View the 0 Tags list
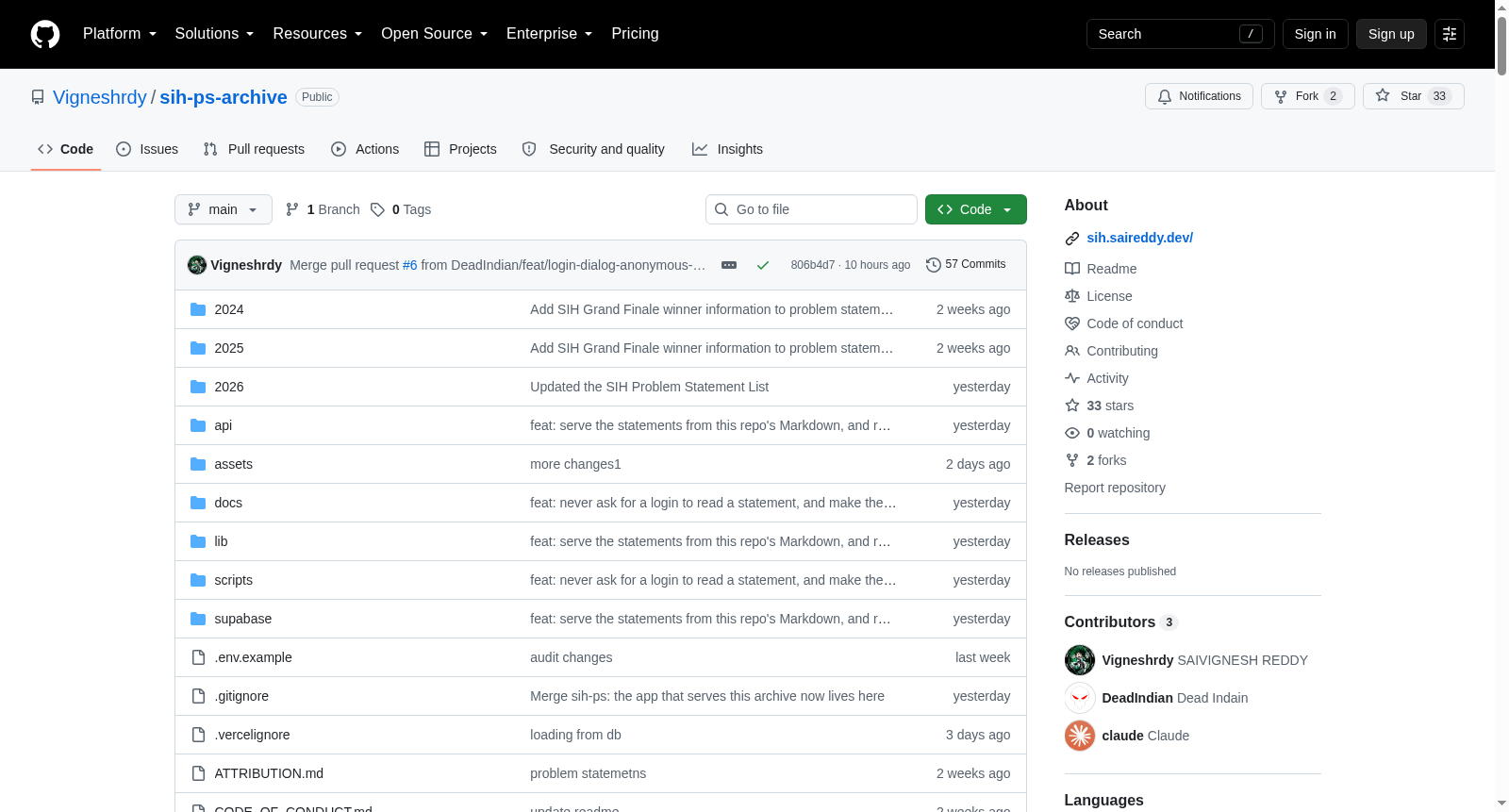 click(x=401, y=209)
